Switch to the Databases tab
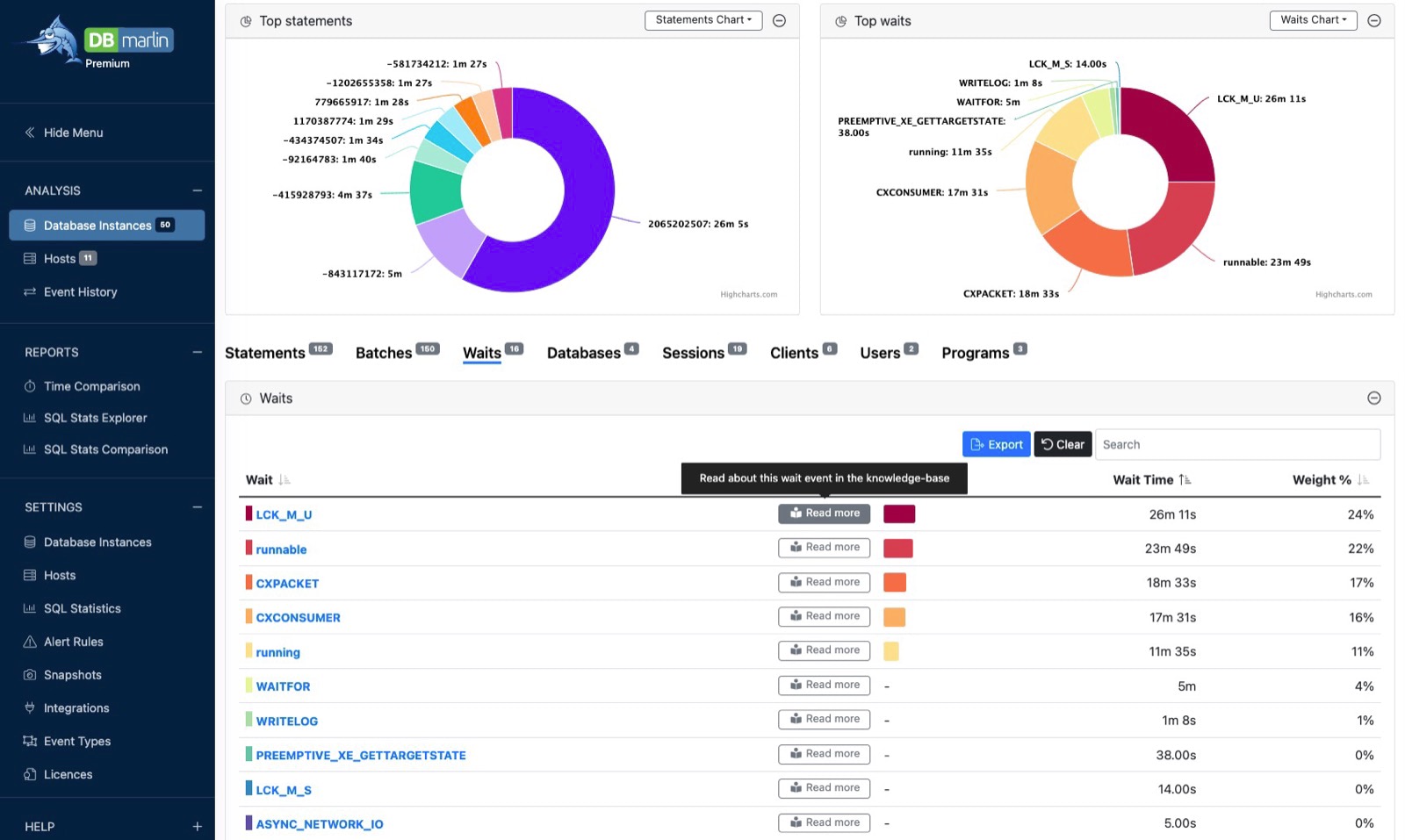The height and width of the screenshot is (840, 1405). point(593,353)
